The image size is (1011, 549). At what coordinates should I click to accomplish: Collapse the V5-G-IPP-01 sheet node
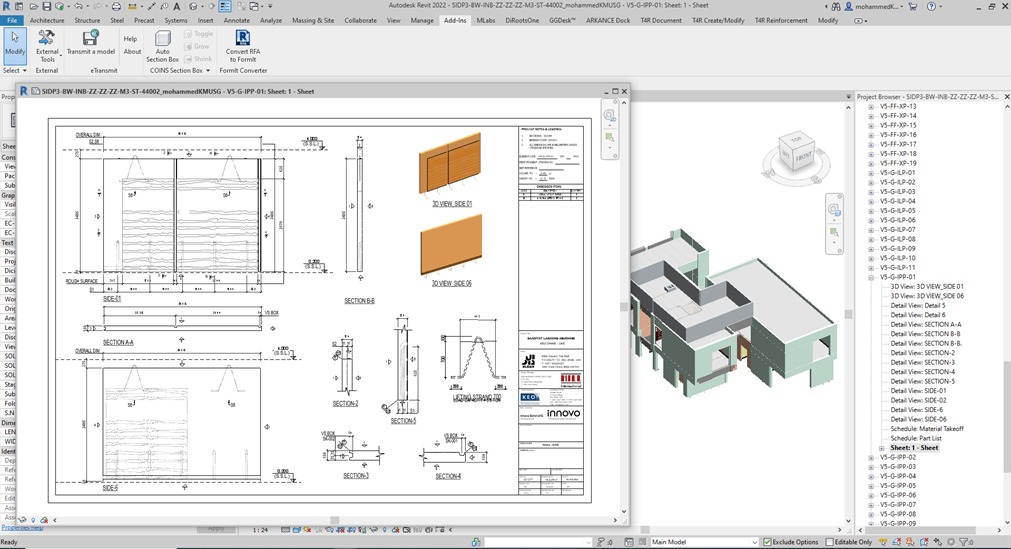[871, 277]
